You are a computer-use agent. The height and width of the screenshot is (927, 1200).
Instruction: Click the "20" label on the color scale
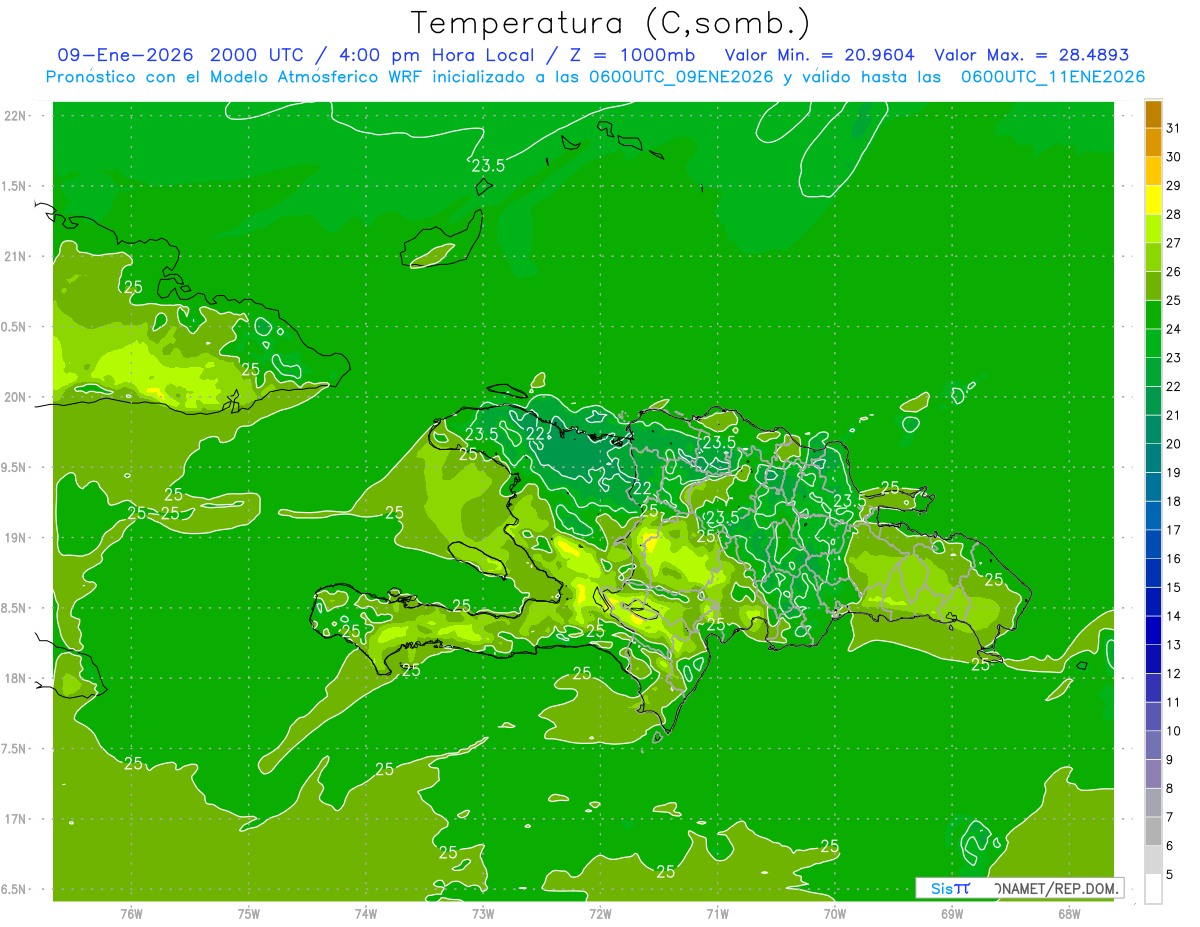(x=1173, y=444)
